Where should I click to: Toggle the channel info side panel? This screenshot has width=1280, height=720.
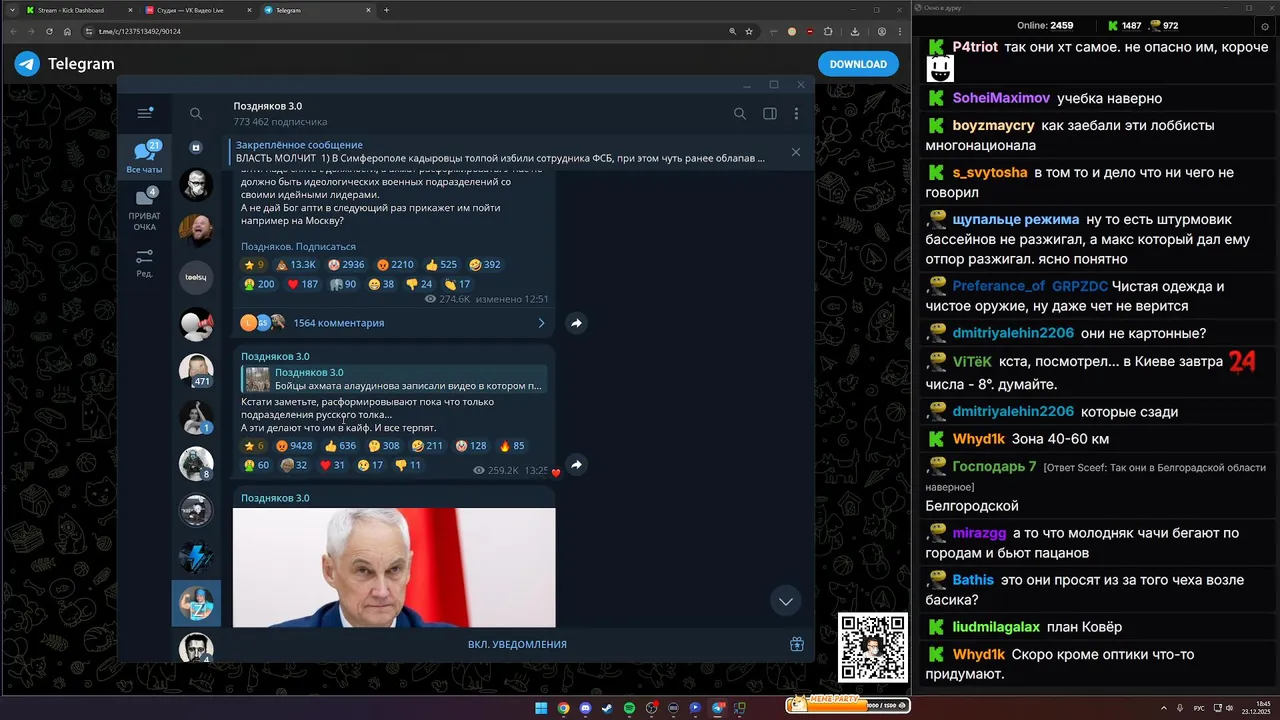click(770, 114)
